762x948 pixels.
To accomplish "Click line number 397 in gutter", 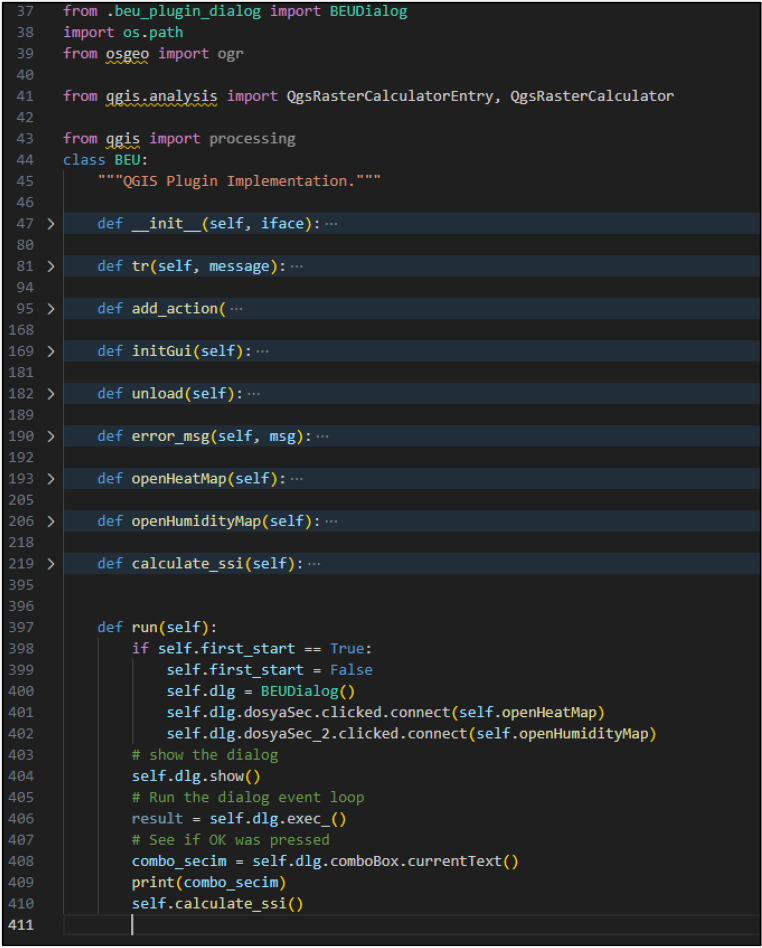I will click(x=21, y=627).
